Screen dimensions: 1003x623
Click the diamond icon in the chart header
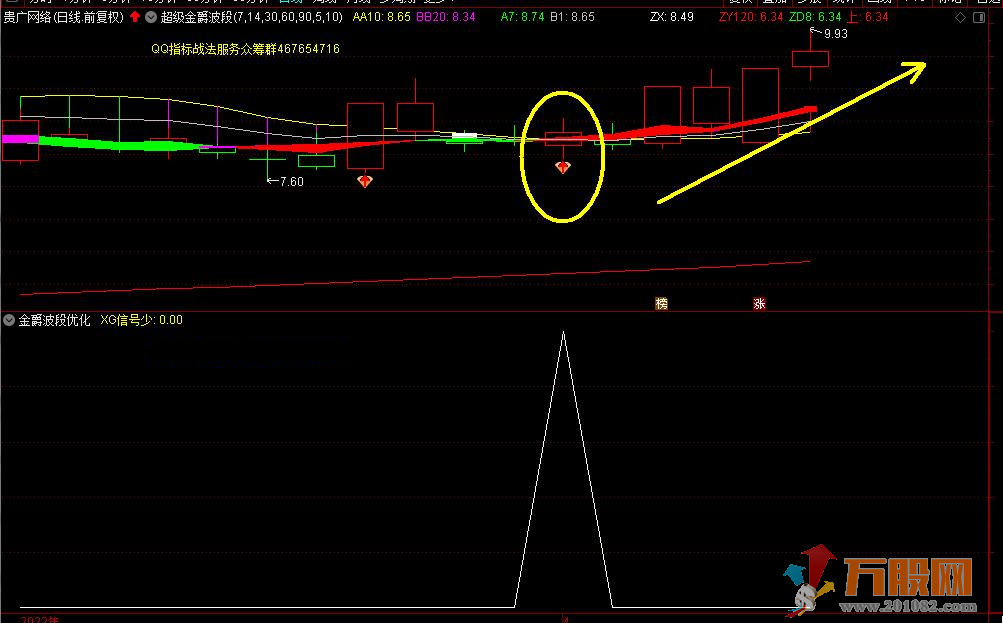(960, 17)
